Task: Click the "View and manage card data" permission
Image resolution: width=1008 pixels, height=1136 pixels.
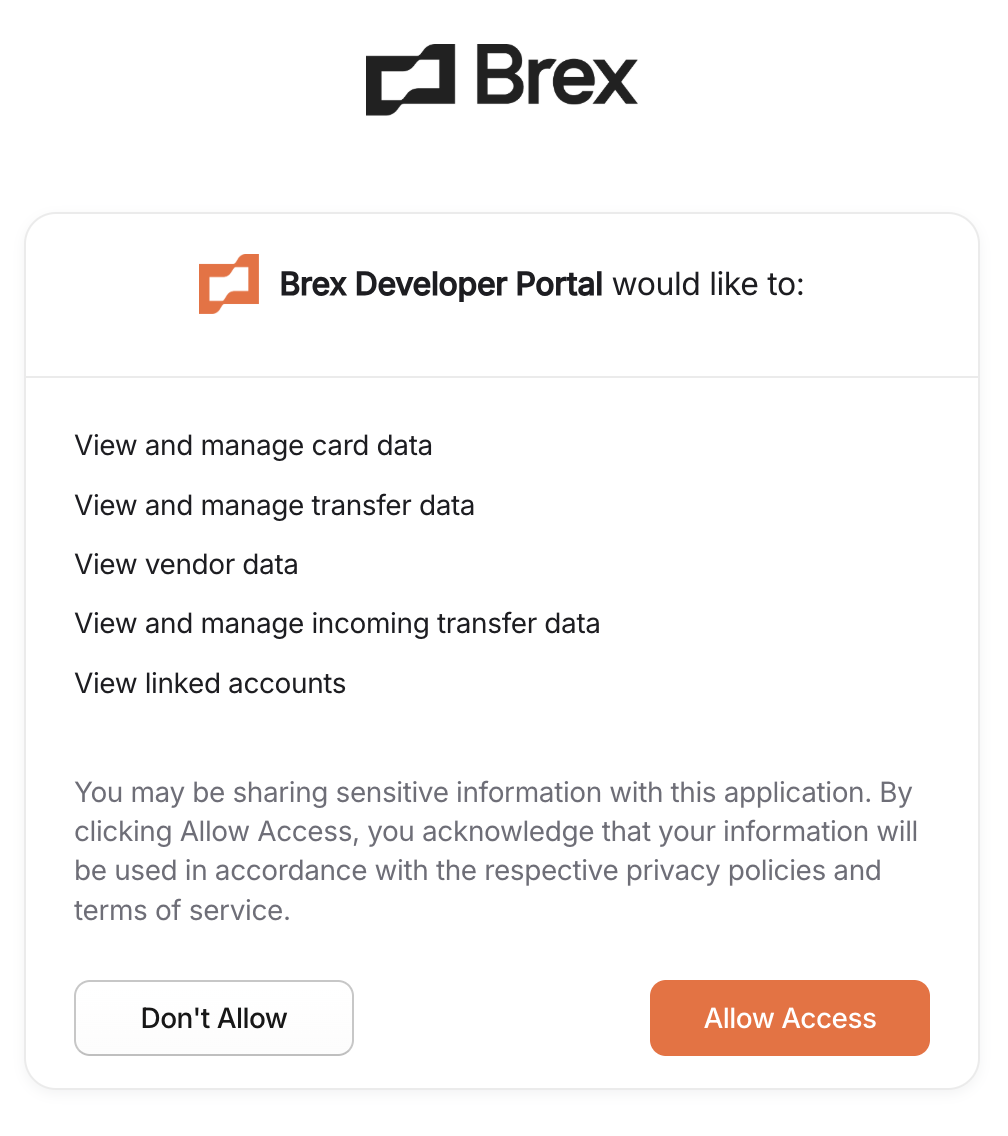Action: [253, 445]
